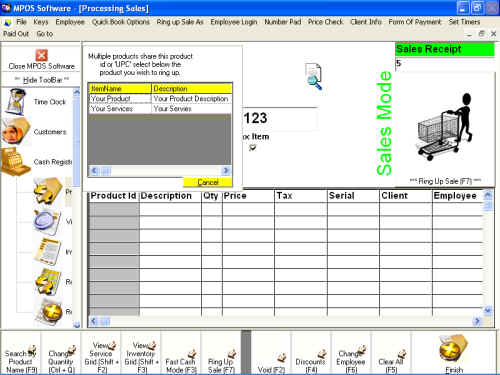Click the ItemName column header
Viewport: 500px width, 375px height.
point(120,89)
